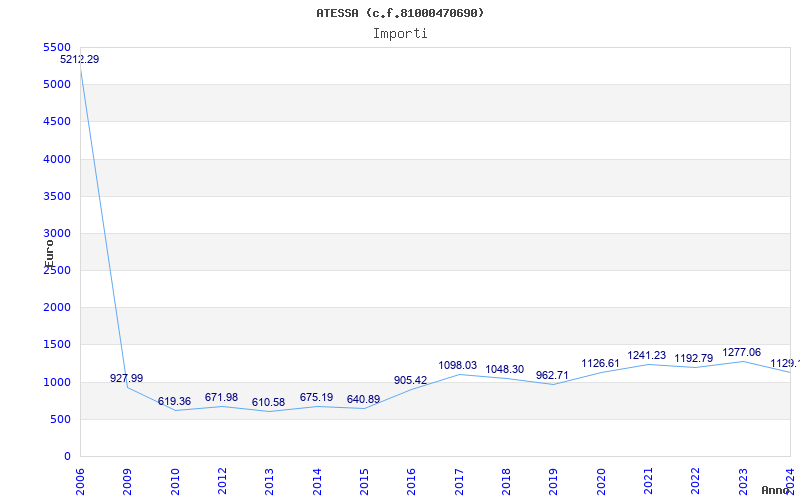Screen dimensions: 800x500
Task: Click the x-axis year label 2015
Action: 364,482
